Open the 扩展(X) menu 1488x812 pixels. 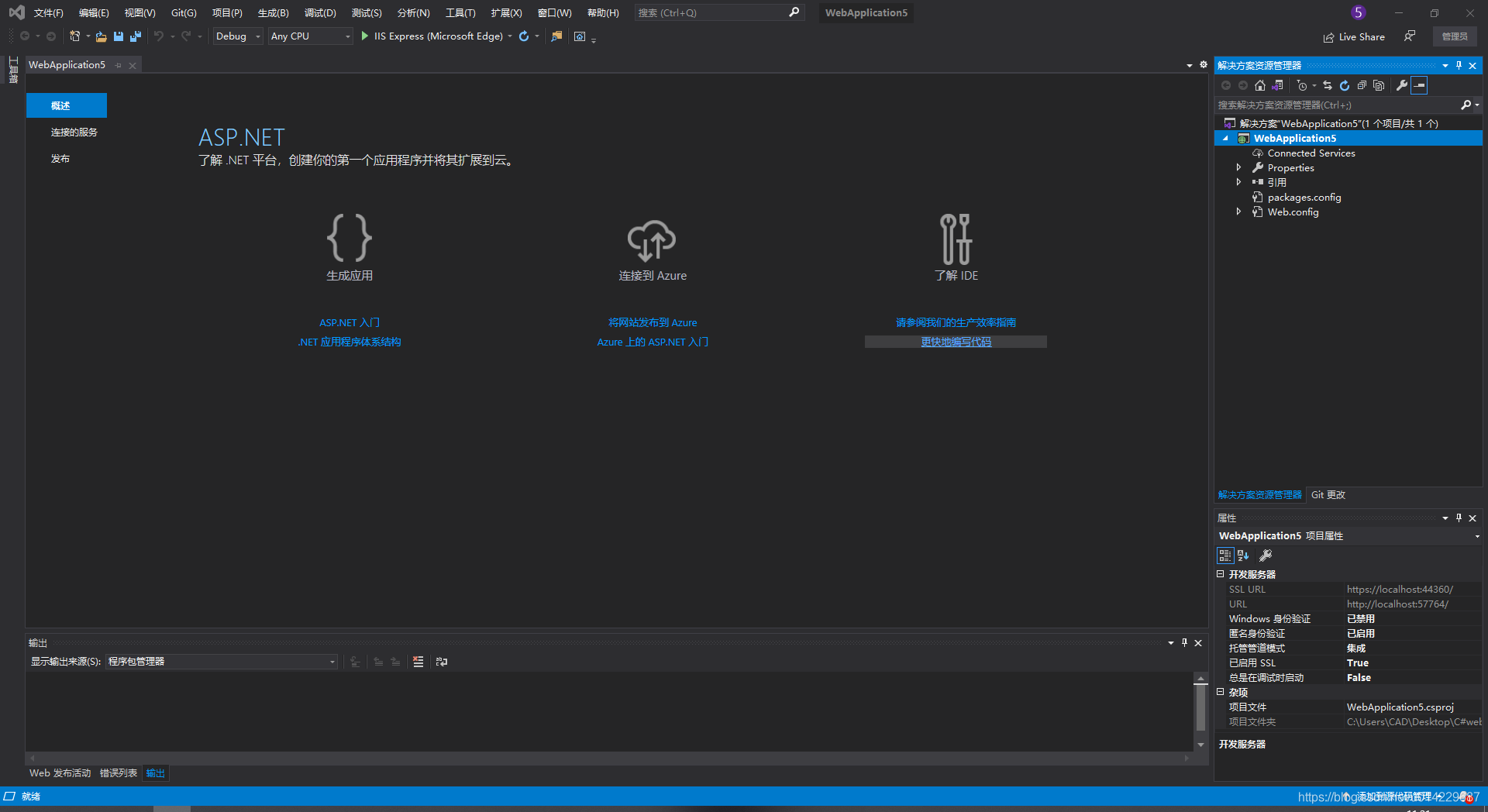click(x=506, y=12)
